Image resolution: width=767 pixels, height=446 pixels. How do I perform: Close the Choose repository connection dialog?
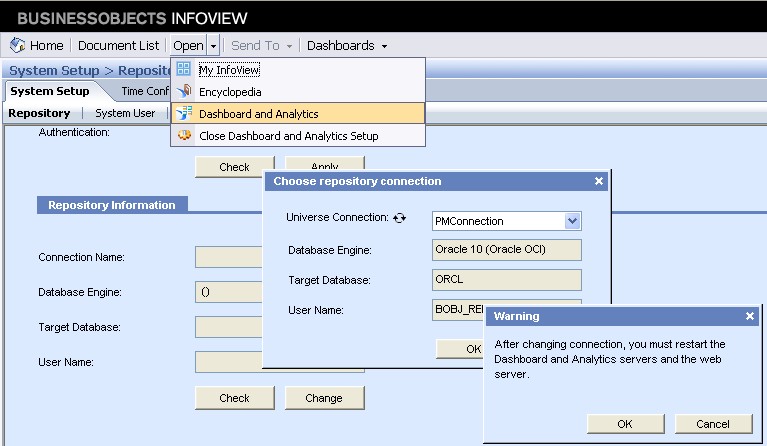click(599, 181)
